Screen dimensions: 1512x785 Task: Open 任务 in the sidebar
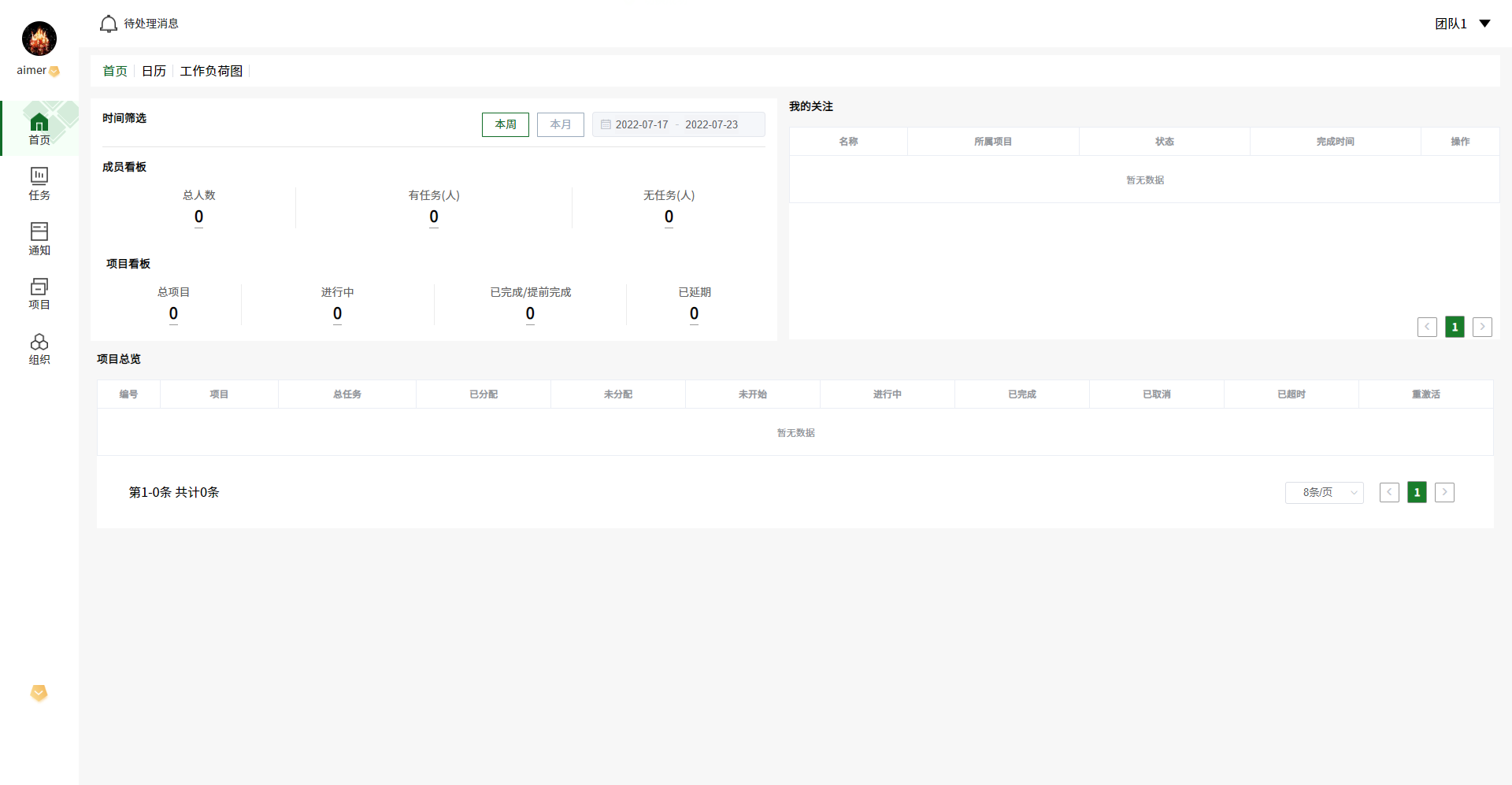pos(39,183)
